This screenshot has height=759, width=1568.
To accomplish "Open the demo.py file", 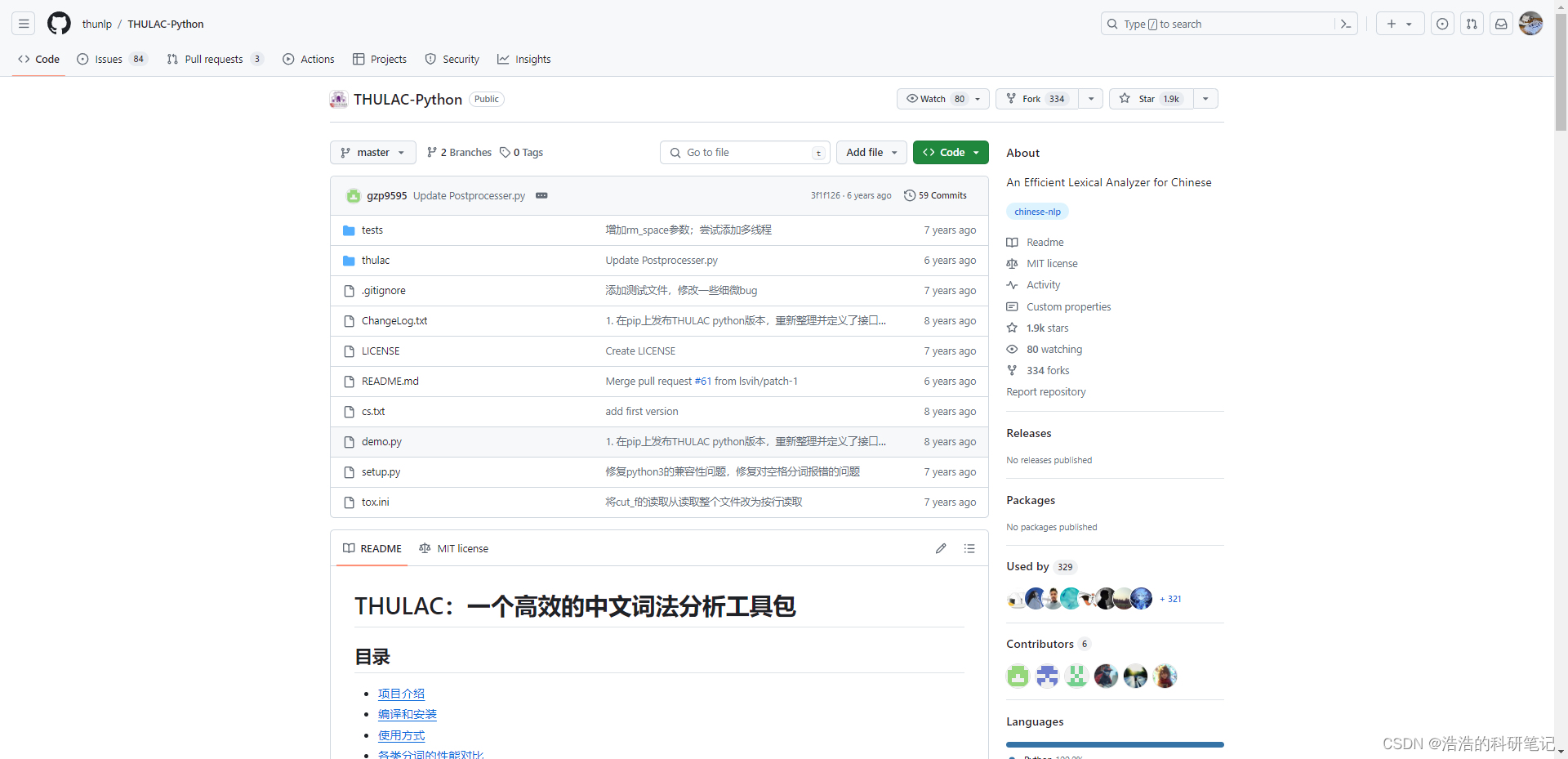I will 381,442.
